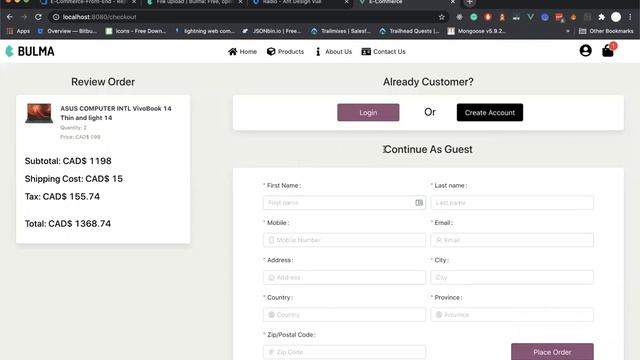
Task: Focus the Email input field
Action: [x=512, y=240]
